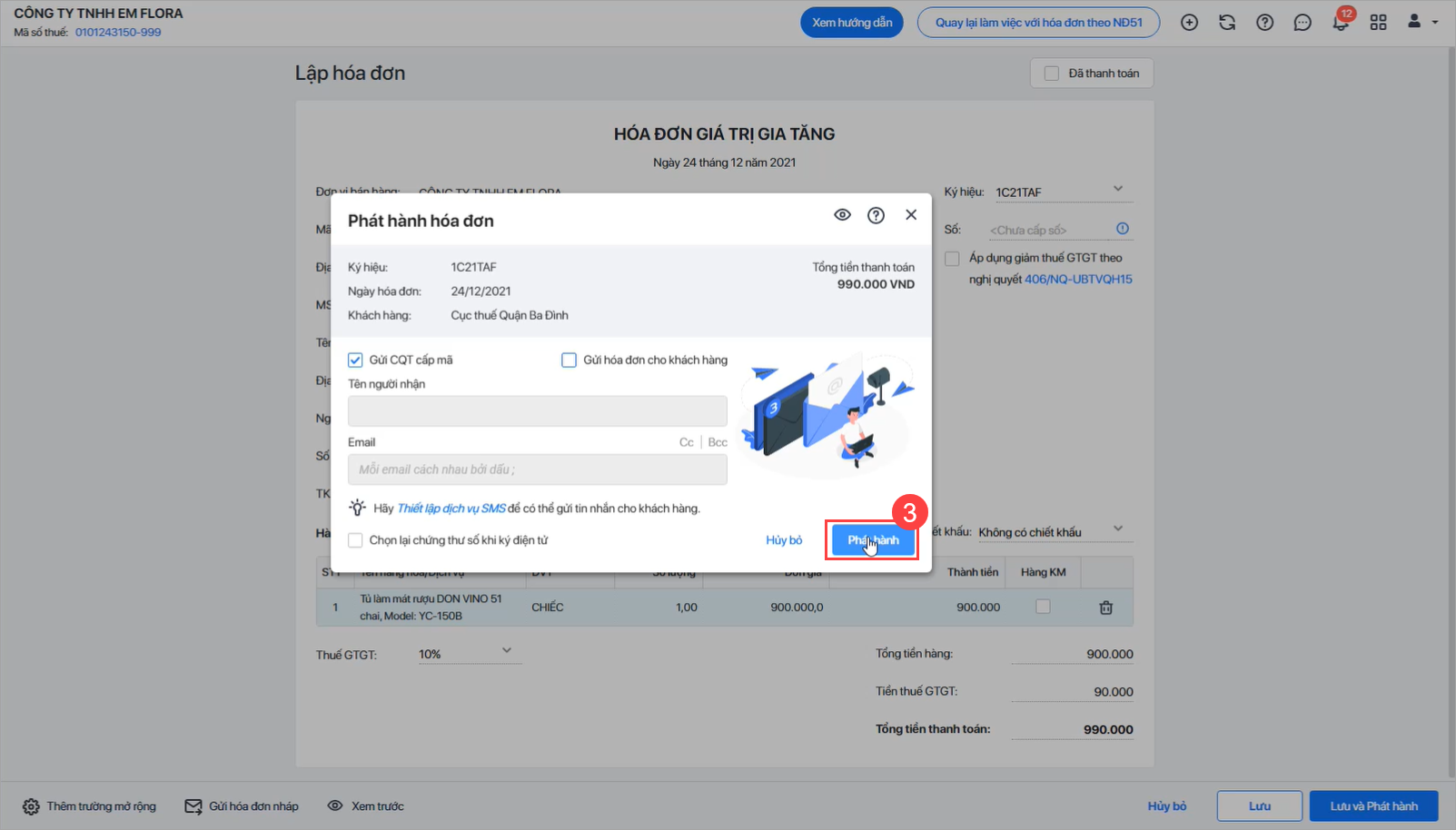Screen dimensions: 1456x830
Task: Open the user account menu icon
Action: tap(1421, 22)
